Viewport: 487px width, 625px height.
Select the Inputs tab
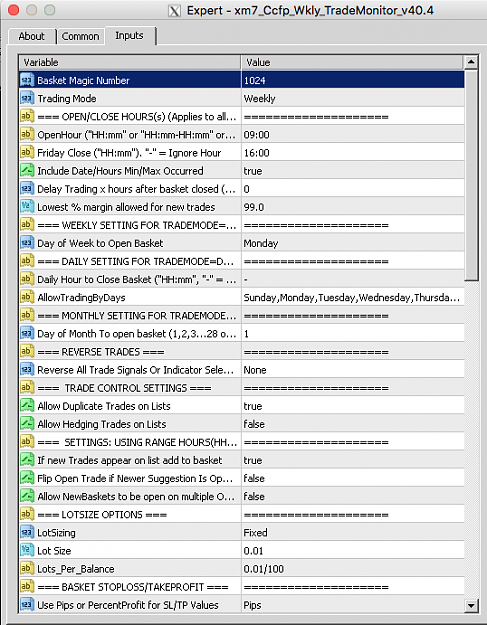tap(130, 35)
